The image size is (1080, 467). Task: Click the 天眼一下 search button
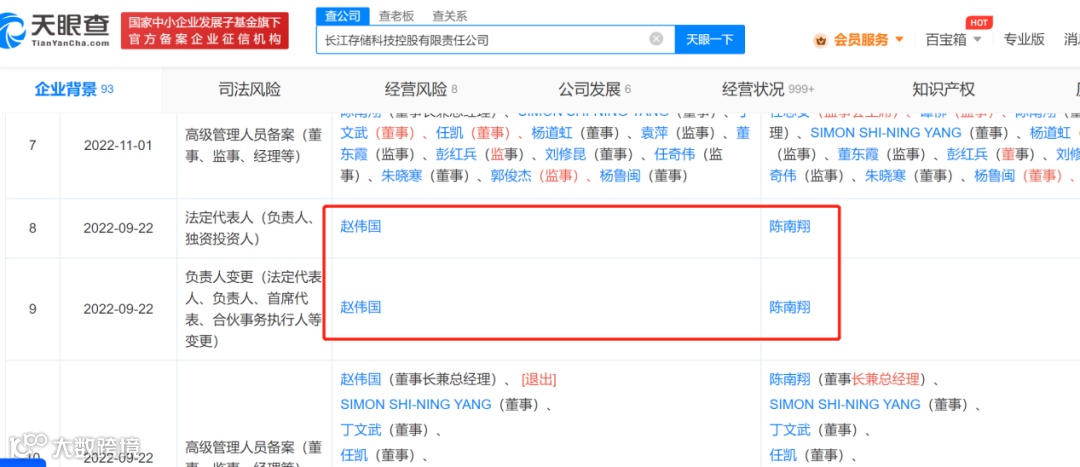(709, 39)
